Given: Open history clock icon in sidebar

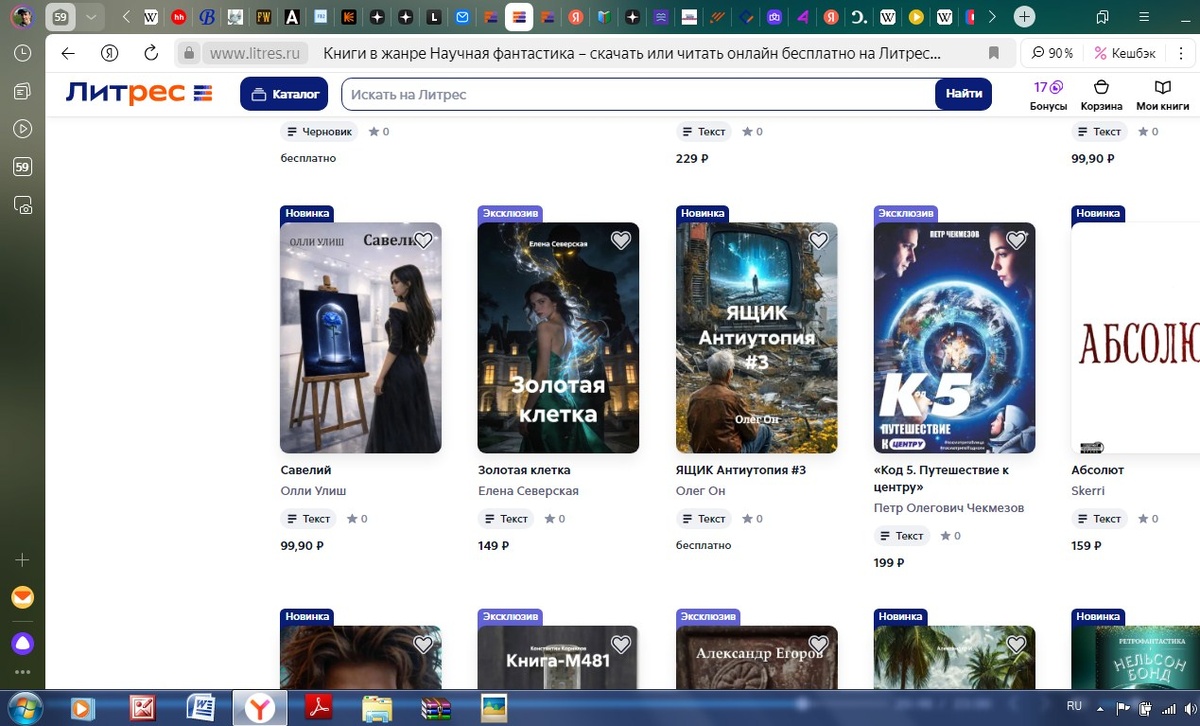Looking at the screenshot, I should pos(22,54).
